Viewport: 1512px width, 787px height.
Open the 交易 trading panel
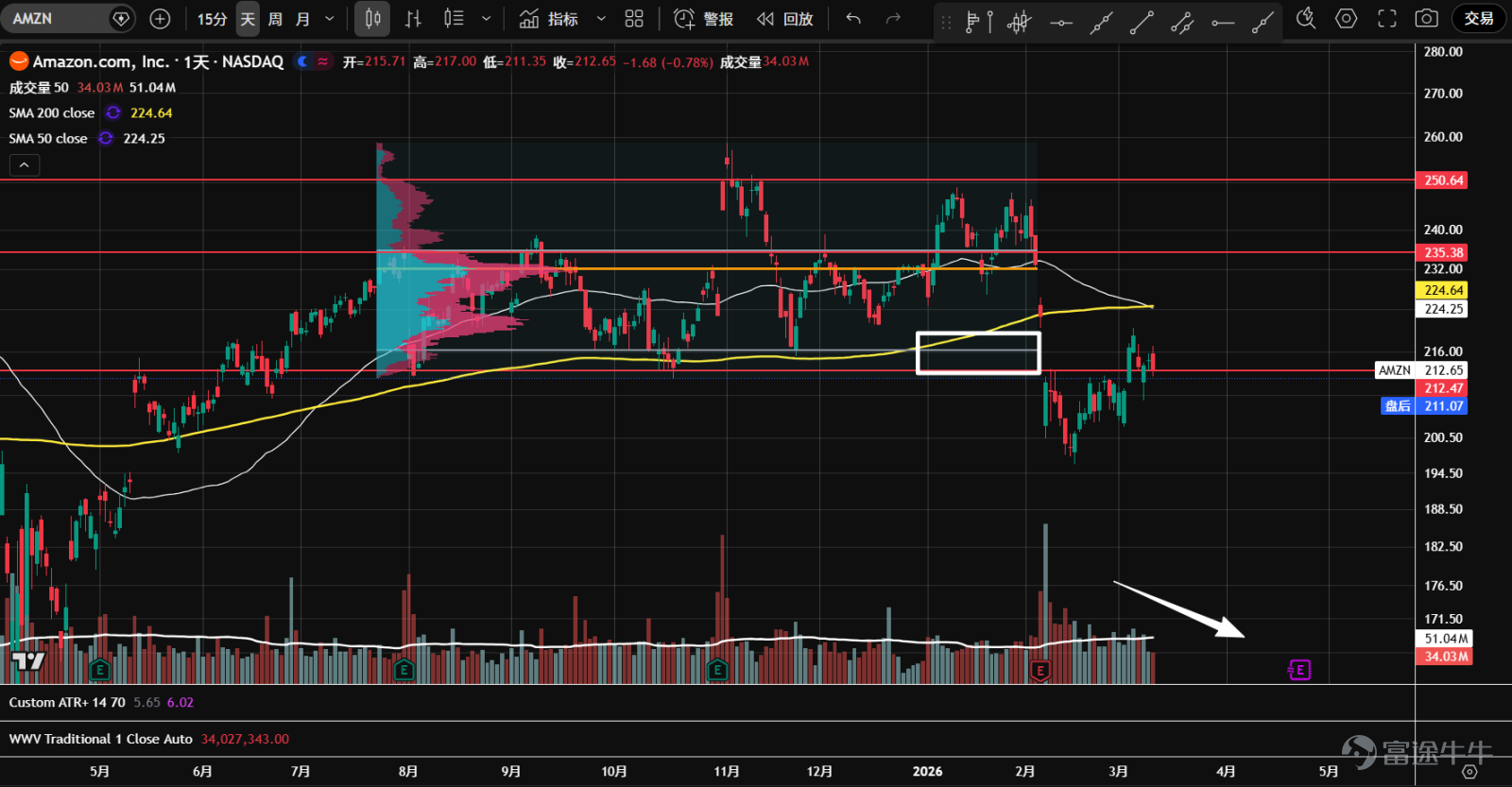click(x=1479, y=19)
